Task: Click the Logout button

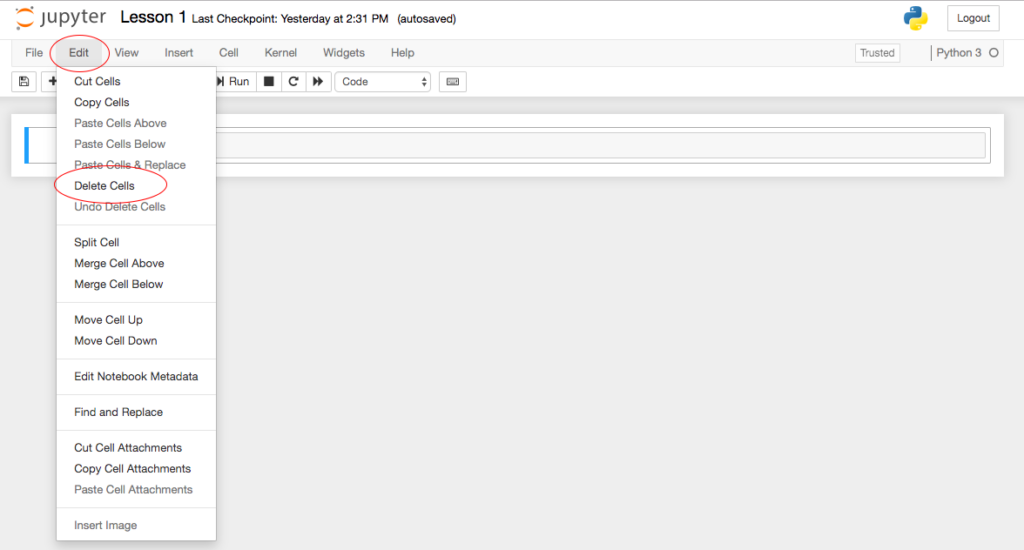Action: click(972, 18)
